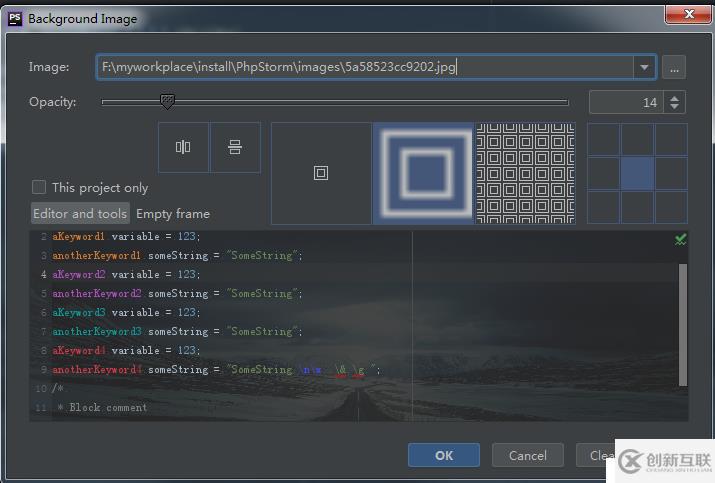Click inside the Image path field
The image size is (715, 483).
[x=365, y=68]
